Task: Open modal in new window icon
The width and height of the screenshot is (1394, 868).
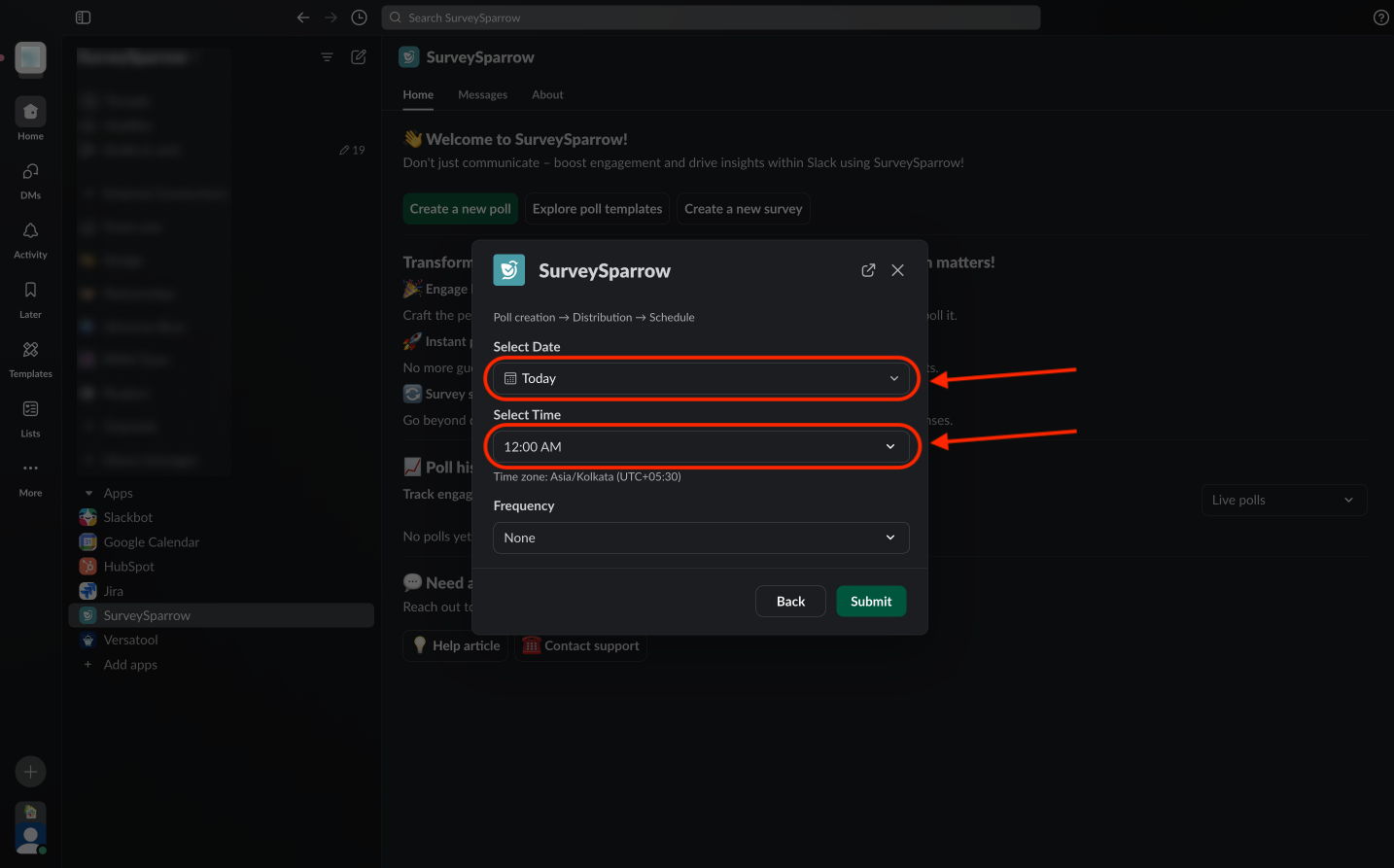Action: 868,270
